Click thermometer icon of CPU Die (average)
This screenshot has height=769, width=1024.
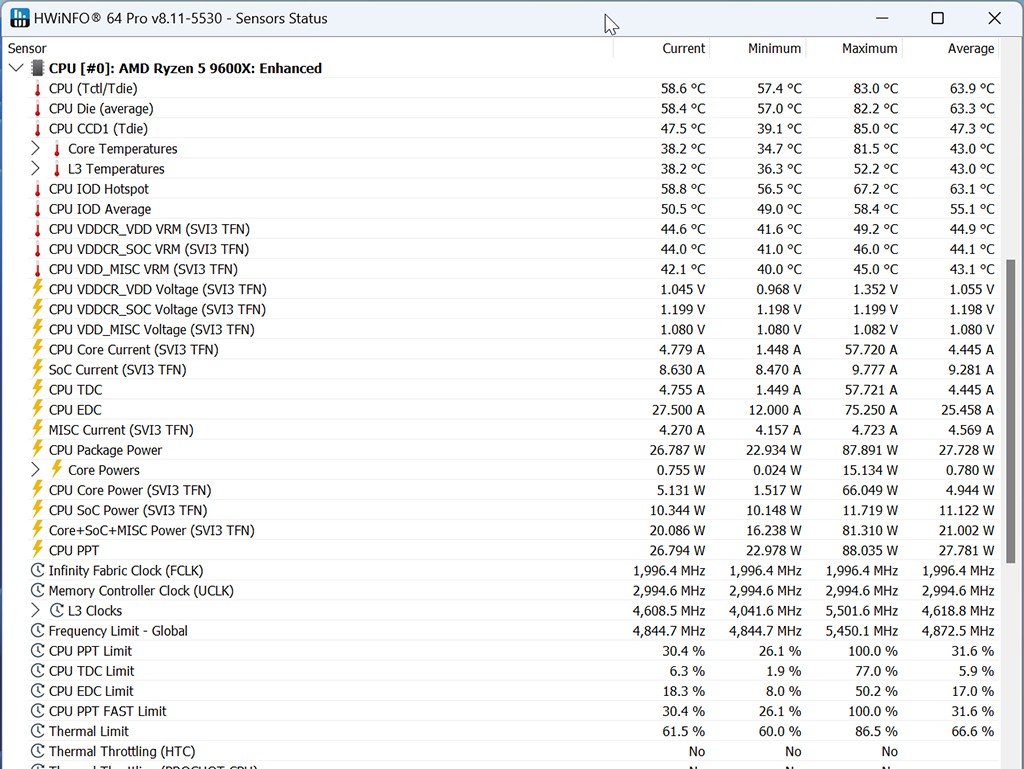coord(38,109)
